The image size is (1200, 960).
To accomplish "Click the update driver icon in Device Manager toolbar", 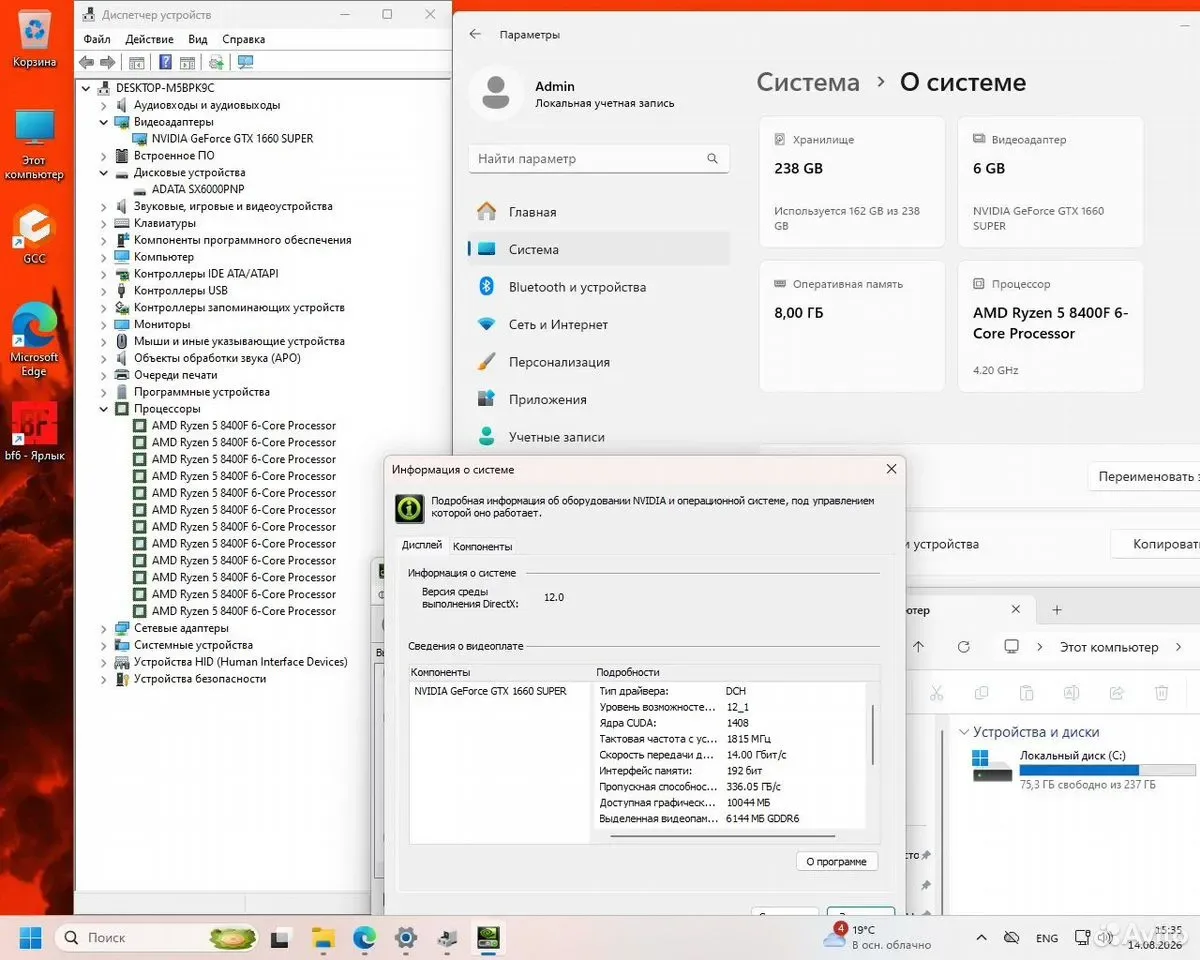I will coord(216,62).
